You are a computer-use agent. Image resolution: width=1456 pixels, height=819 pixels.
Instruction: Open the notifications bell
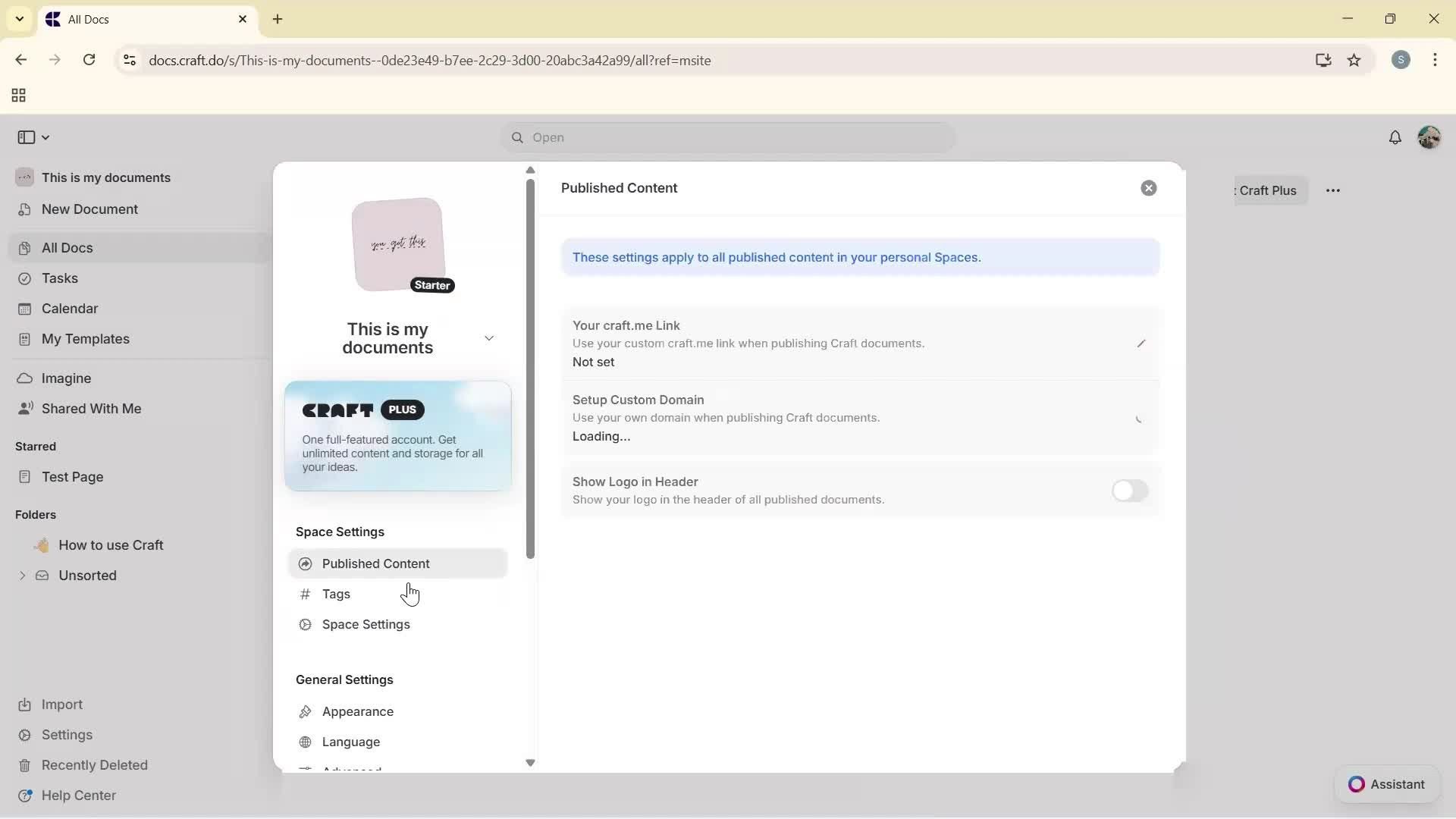[x=1396, y=137]
